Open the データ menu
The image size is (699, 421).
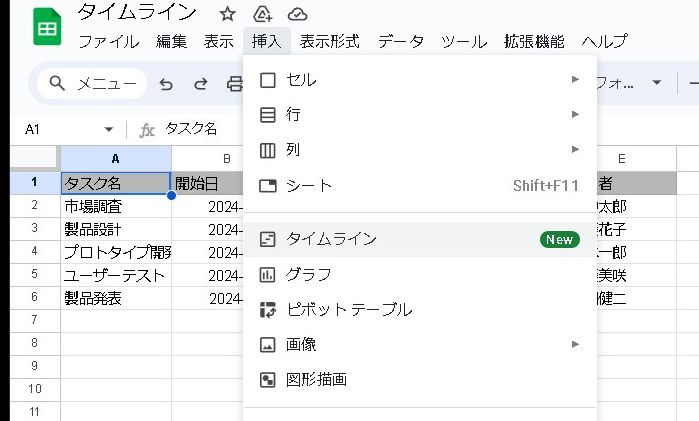pyautogui.click(x=401, y=41)
